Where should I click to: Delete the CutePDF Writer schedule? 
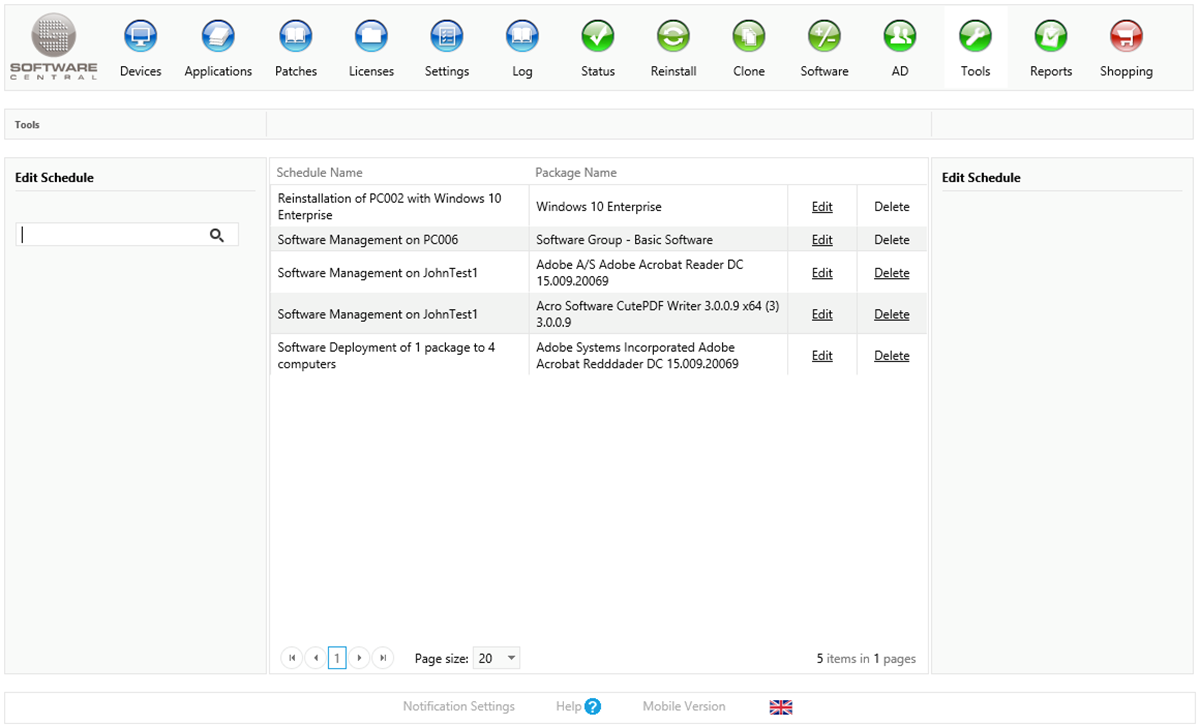[x=891, y=314]
